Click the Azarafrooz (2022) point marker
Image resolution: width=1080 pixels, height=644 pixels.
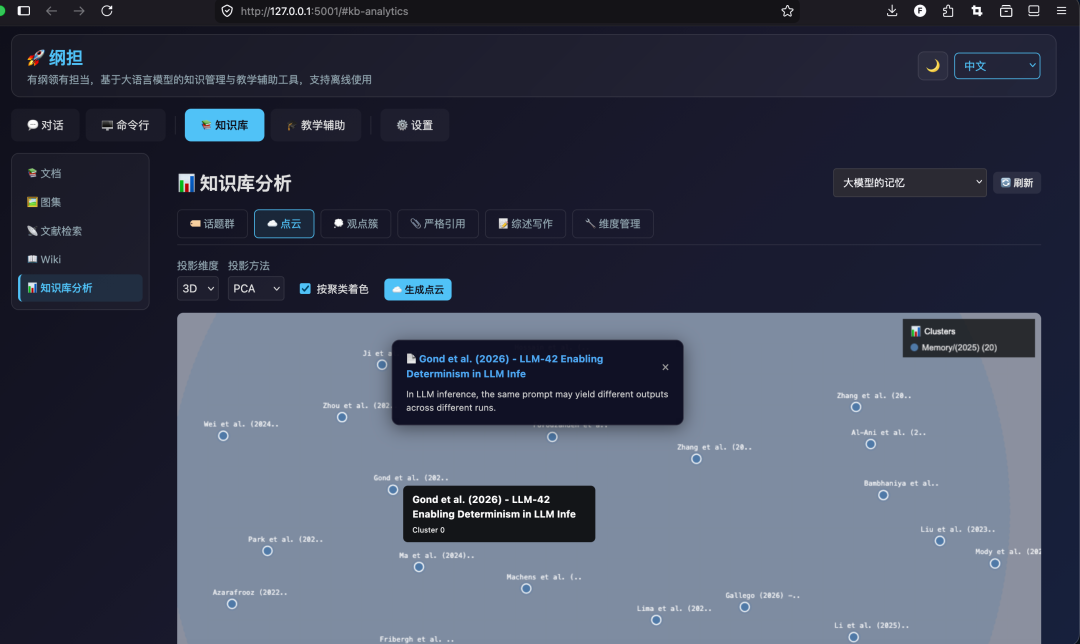point(232,604)
